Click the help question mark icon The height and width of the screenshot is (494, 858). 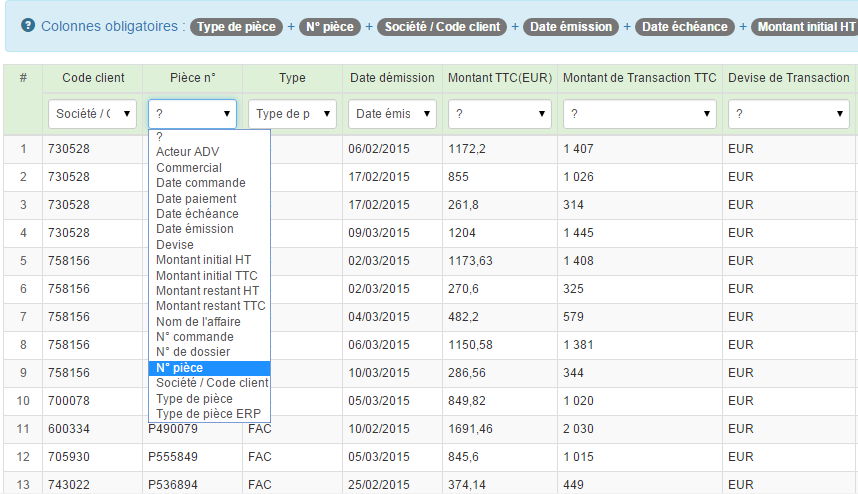28,26
